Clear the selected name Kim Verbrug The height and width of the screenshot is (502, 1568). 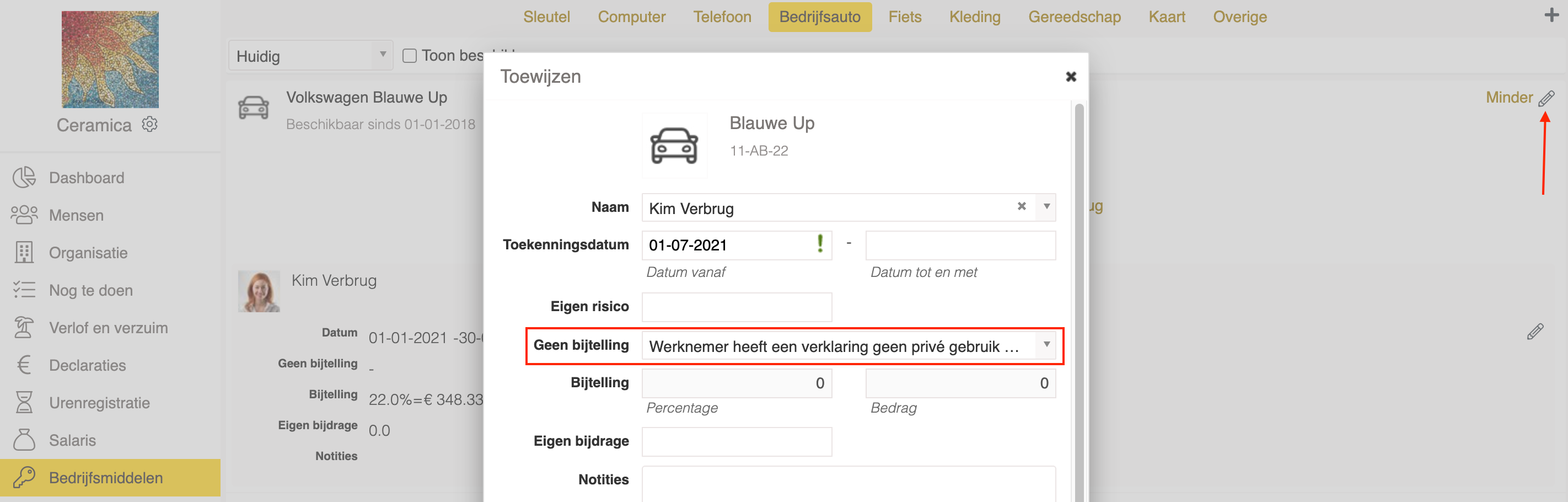click(1022, 206)
